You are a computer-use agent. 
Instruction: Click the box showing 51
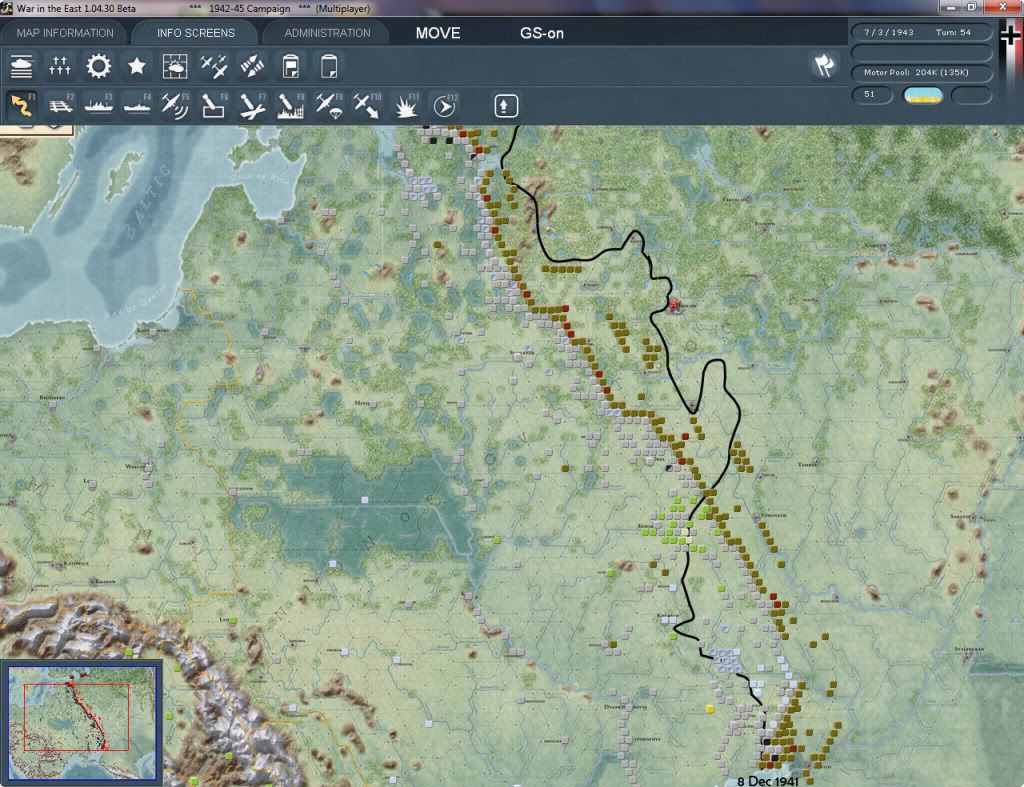871,95
